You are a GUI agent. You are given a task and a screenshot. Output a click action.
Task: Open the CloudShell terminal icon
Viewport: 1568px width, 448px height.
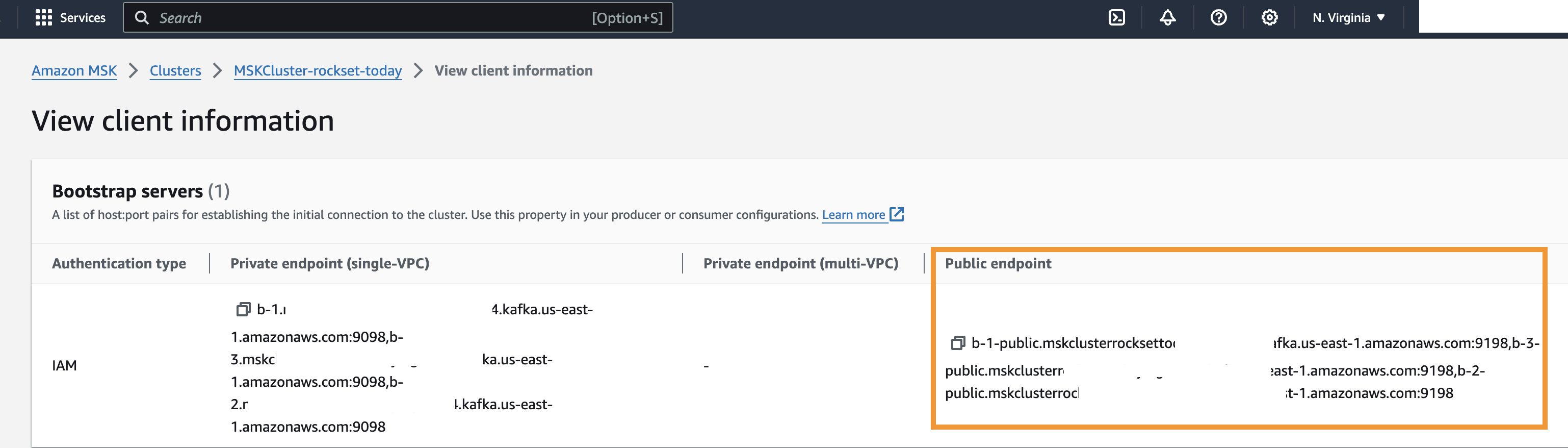pyautogui.click(x=1116, y=18)
